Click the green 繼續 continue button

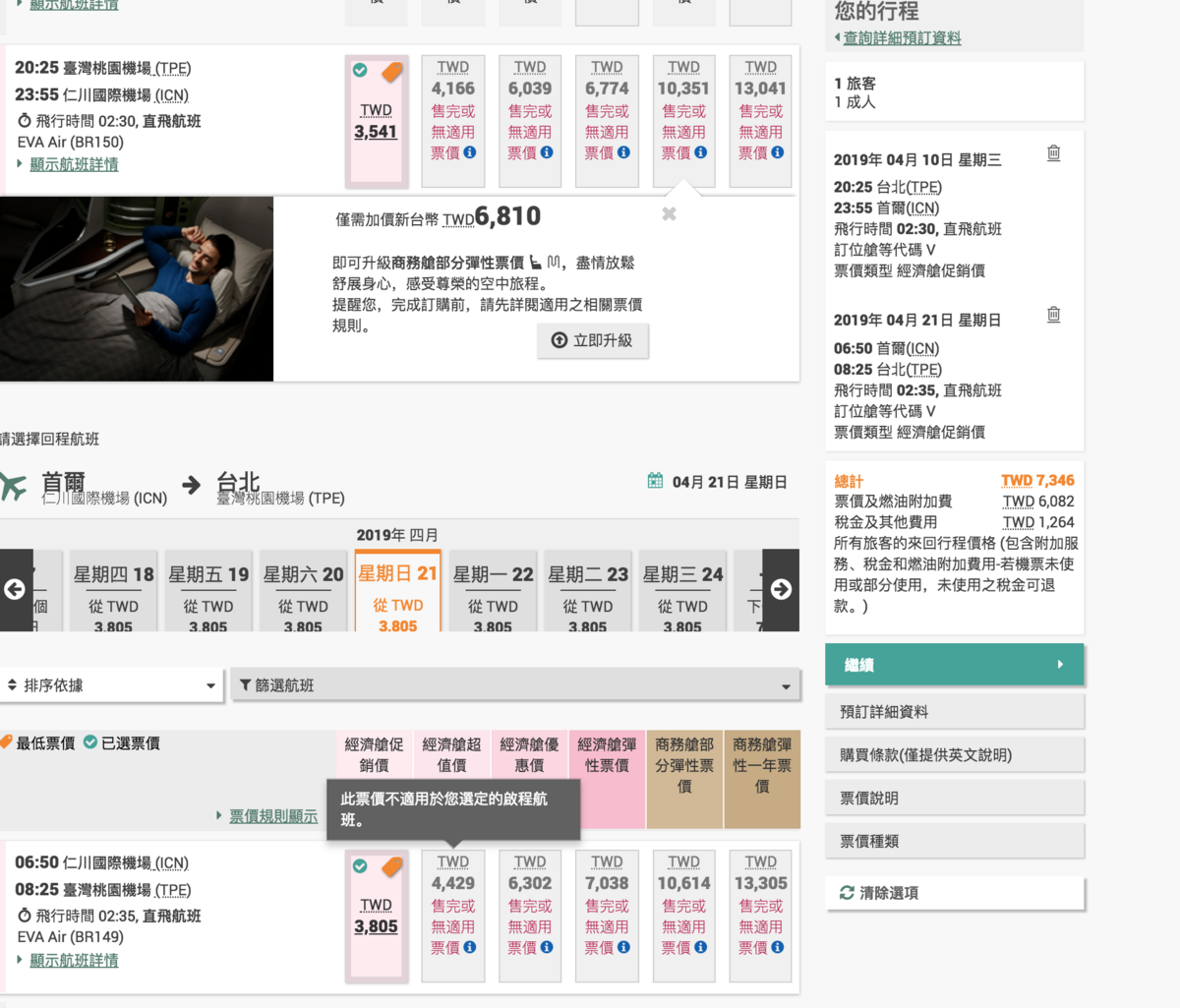(955, 665)
